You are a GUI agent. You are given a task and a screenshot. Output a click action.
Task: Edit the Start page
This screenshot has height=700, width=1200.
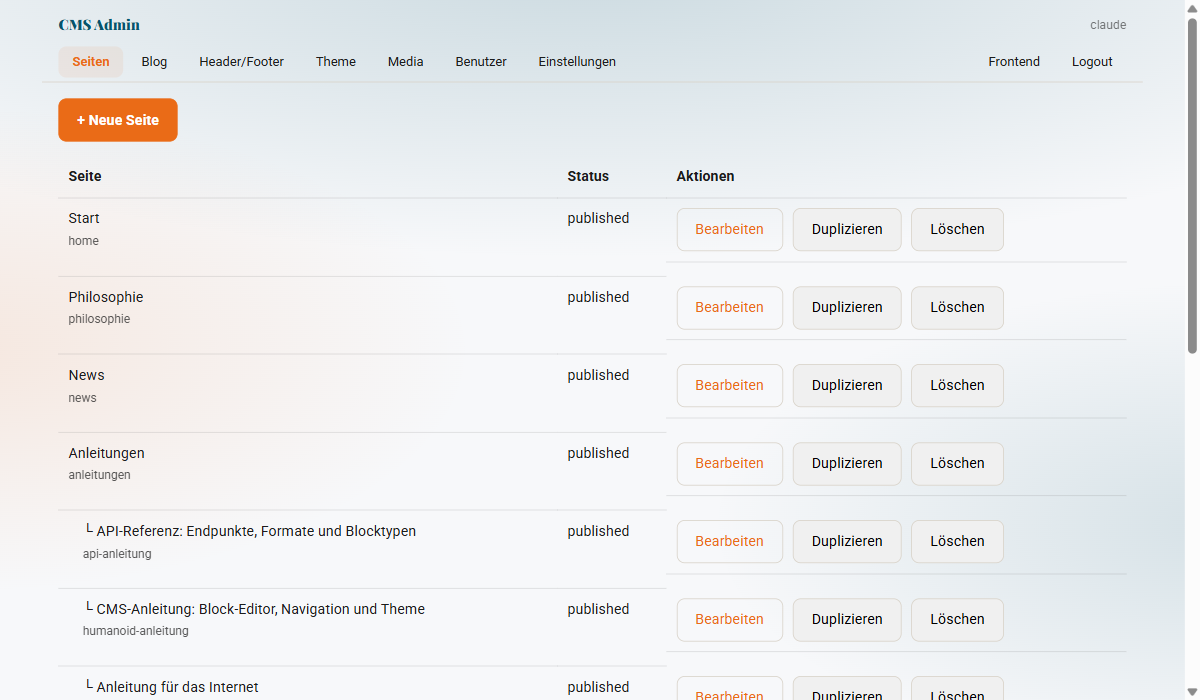coord(729,229)
